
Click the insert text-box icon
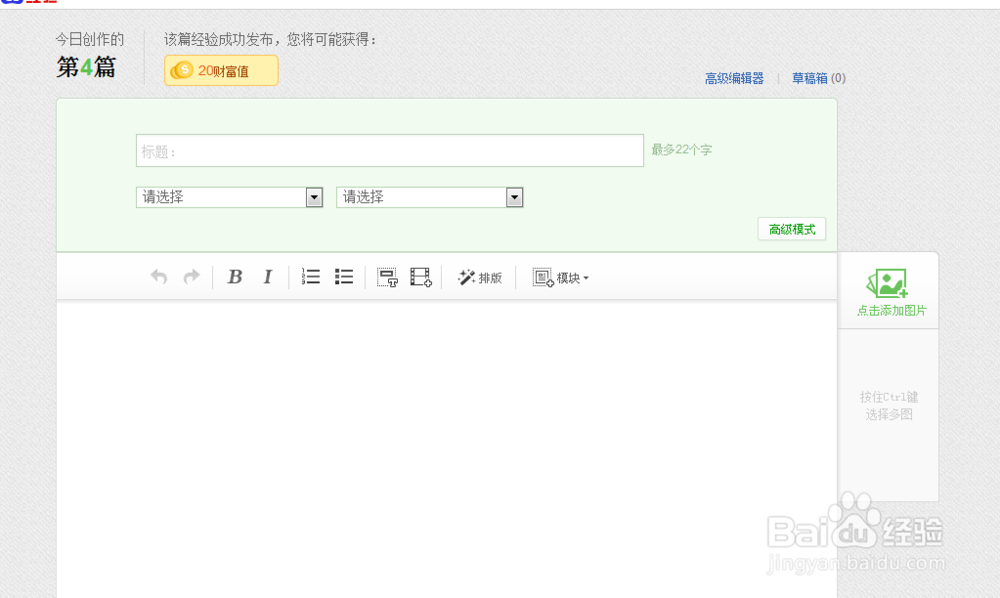387,277
